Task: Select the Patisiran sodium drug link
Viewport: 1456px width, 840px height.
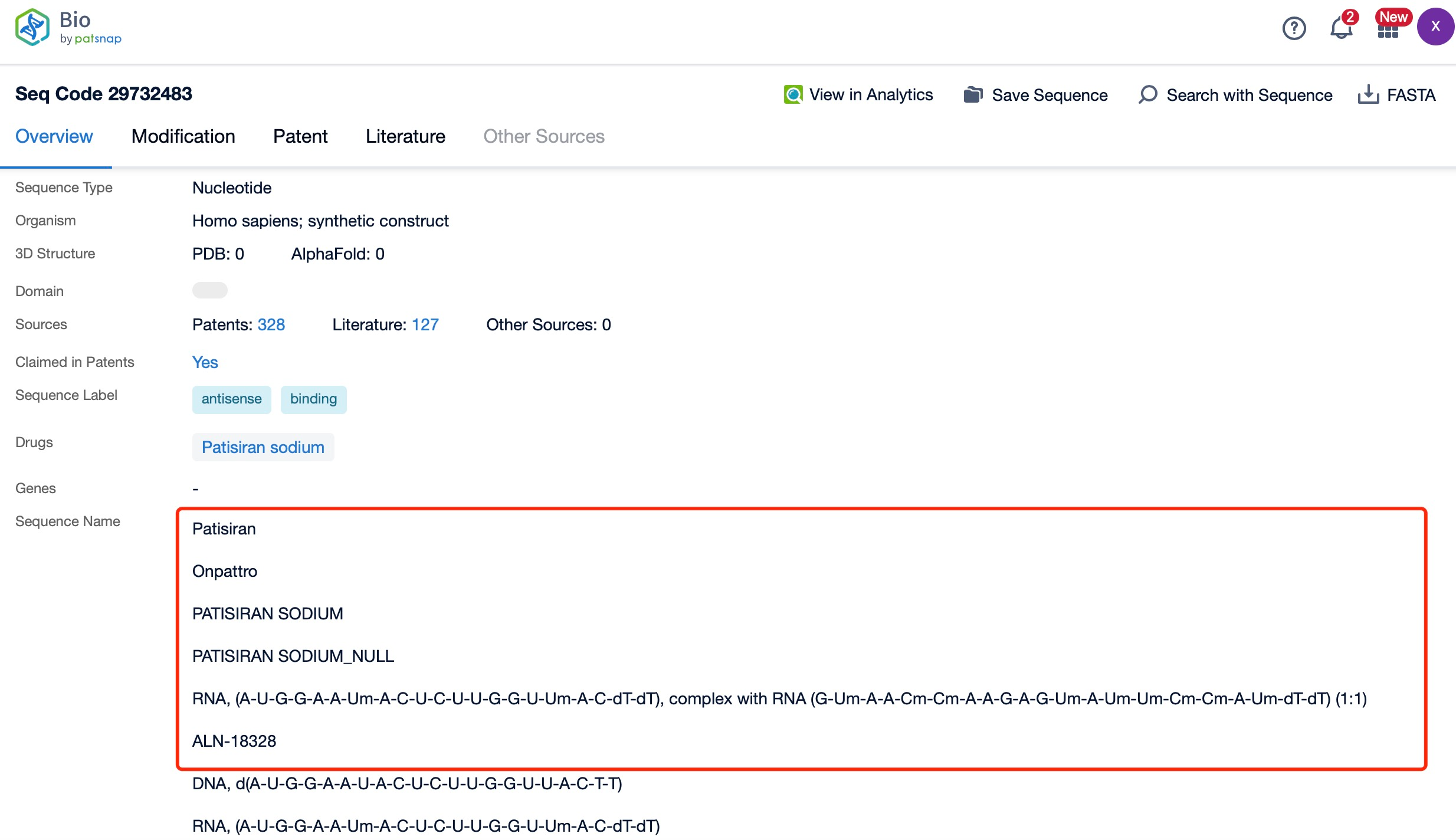Action: tap(262, 446)
